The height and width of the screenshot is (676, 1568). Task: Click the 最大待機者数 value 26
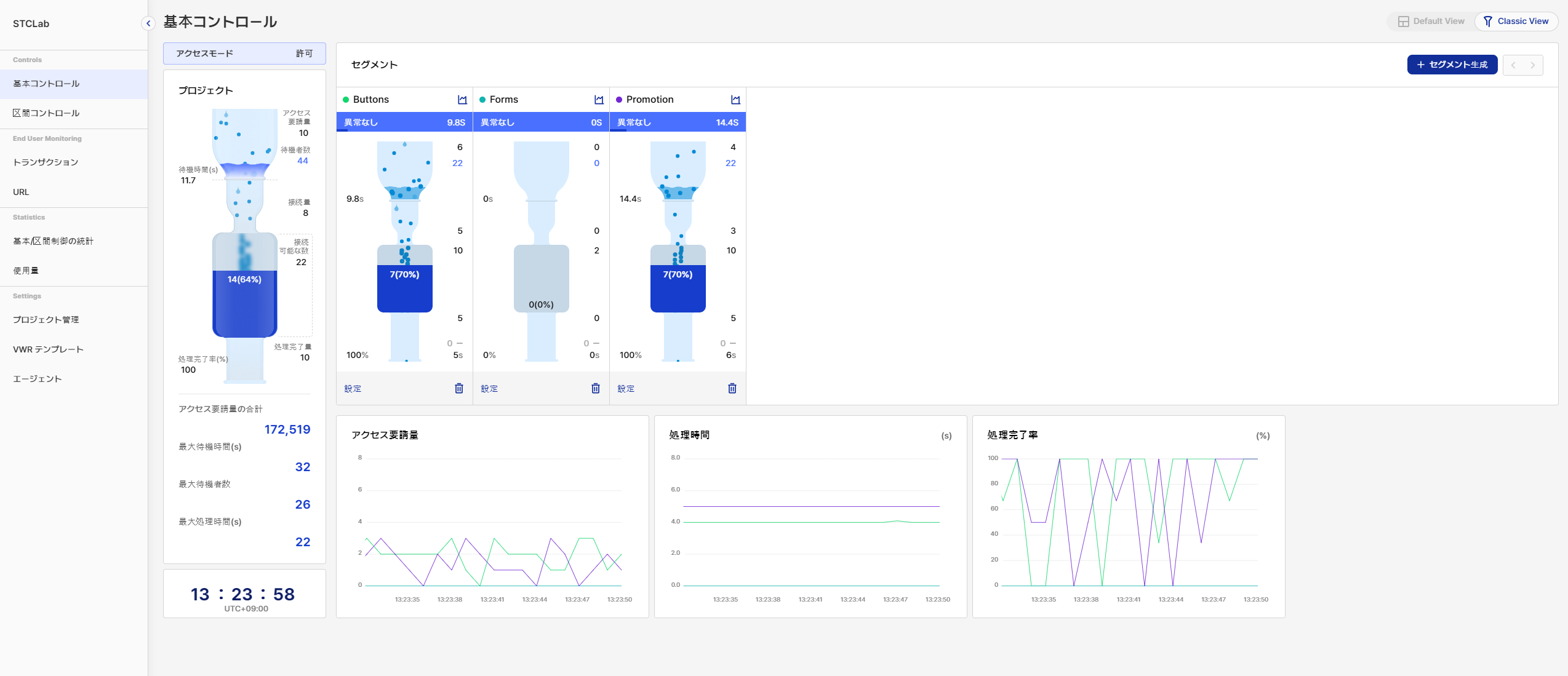pyautogui.click(x=303, y=504)
